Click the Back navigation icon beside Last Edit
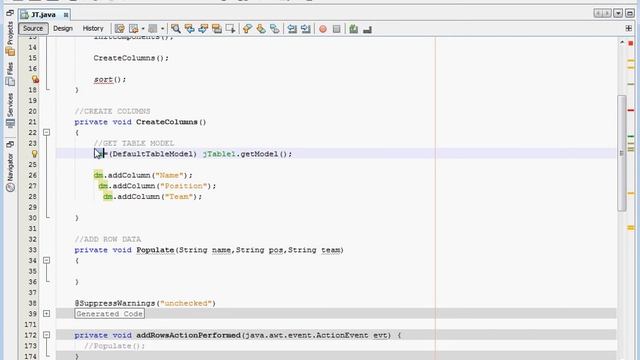Viewport: 640px width, 360px height. [x=134, y=29]
